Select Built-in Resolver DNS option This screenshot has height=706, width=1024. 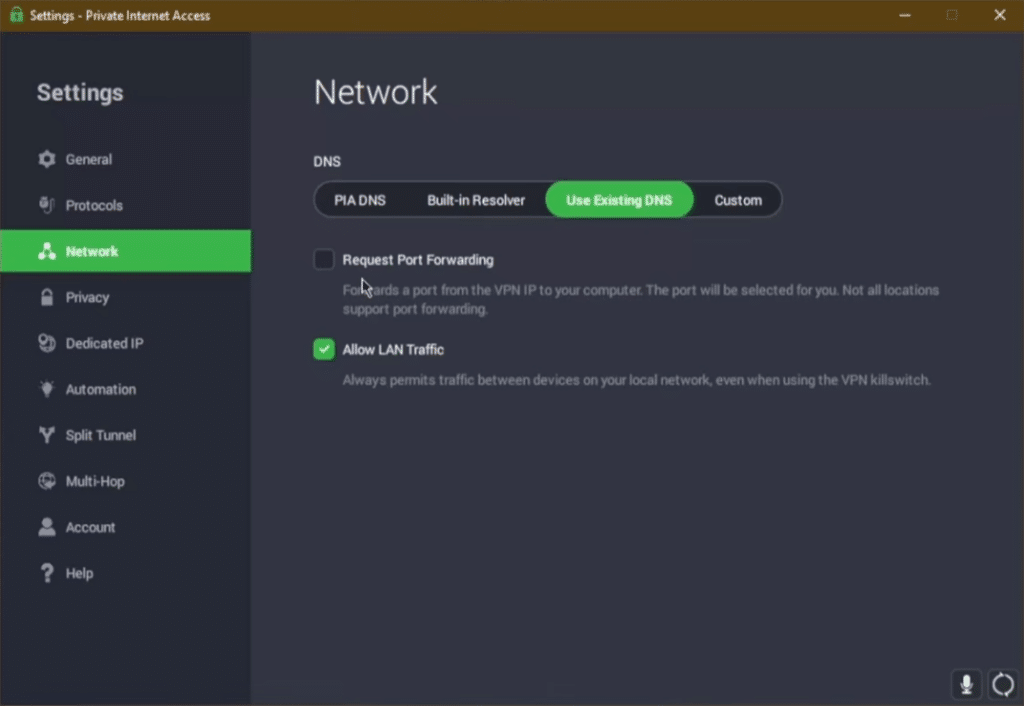tap(476, 200)
